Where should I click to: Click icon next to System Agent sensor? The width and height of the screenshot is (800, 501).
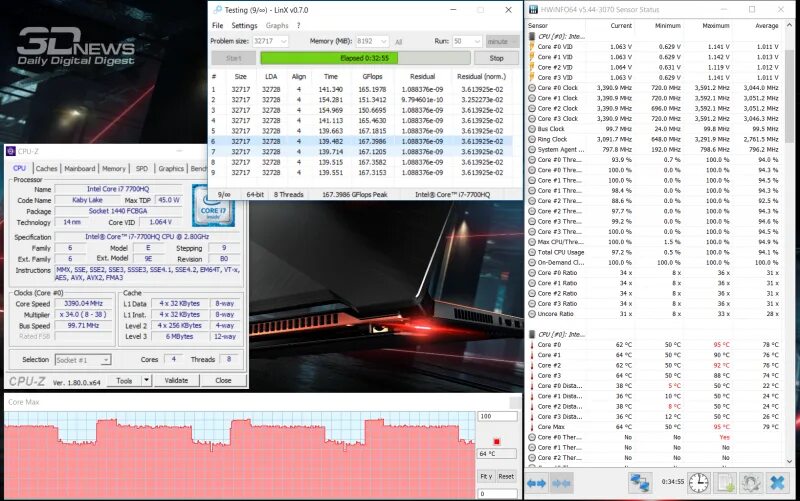pos(532,149)
